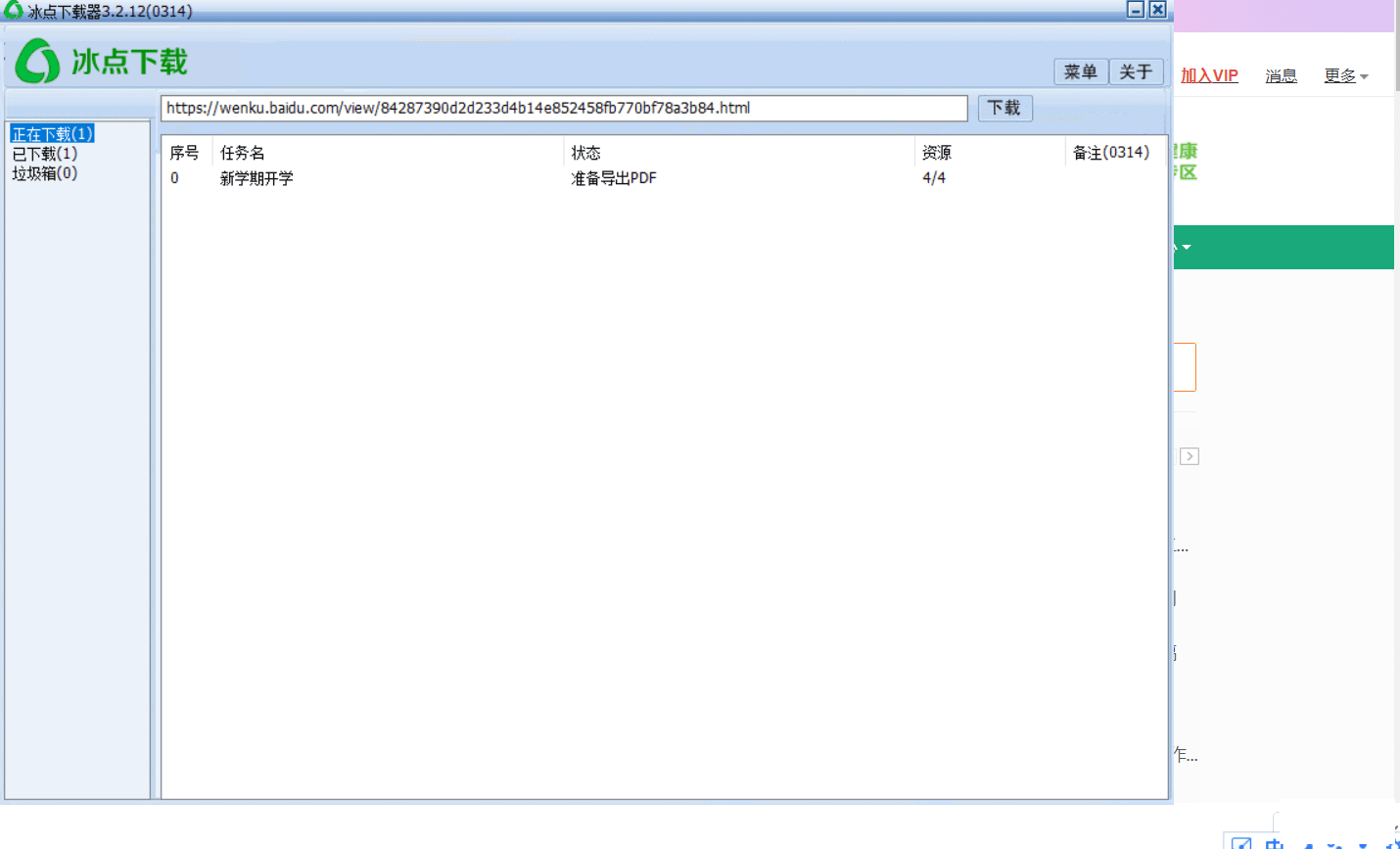Image resolution: width=1400 pixels, height=849 pixels.
Task: Close the 冰点下载器 window
Action: (x=1157, y=10)
